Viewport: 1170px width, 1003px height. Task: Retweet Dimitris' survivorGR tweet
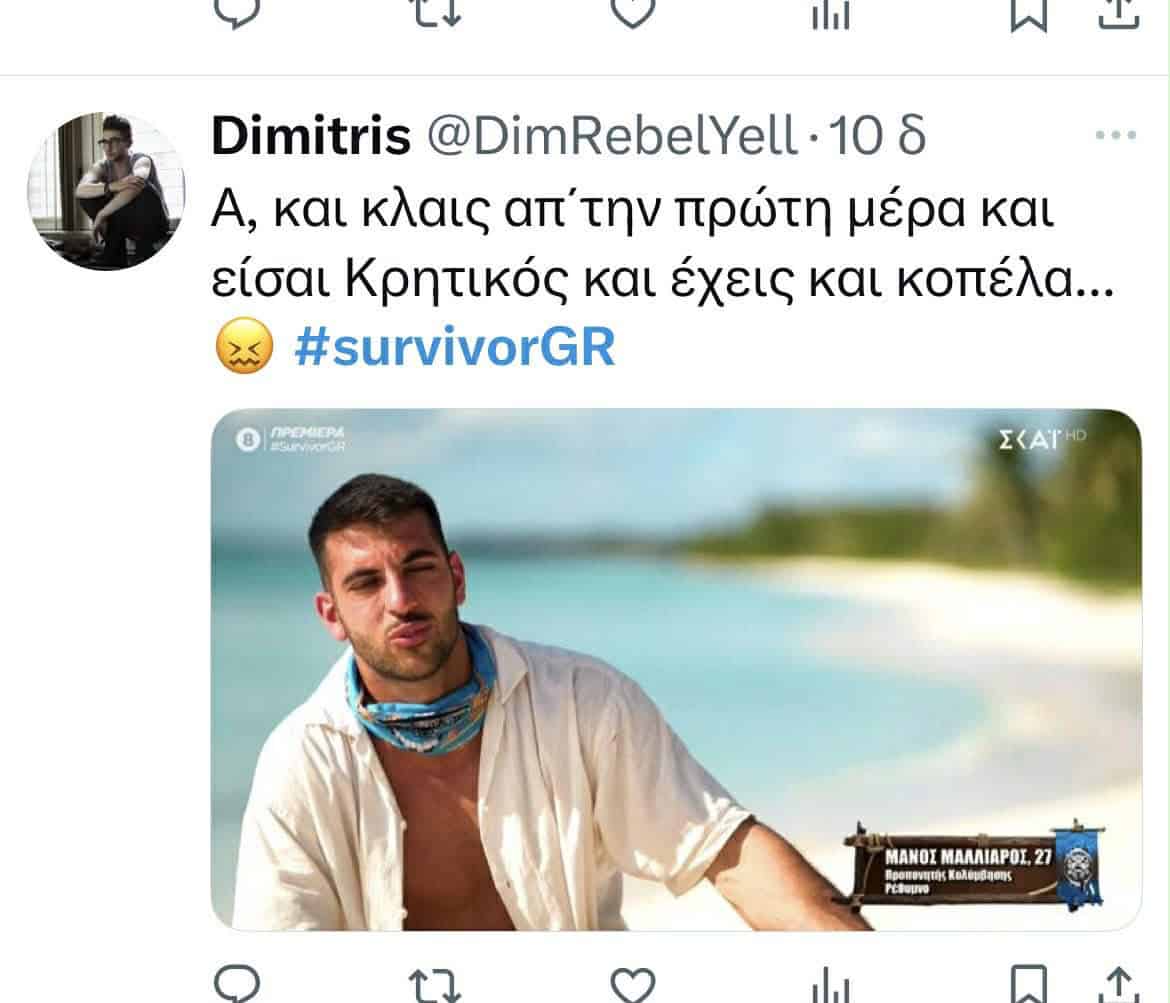coord(436,984)
